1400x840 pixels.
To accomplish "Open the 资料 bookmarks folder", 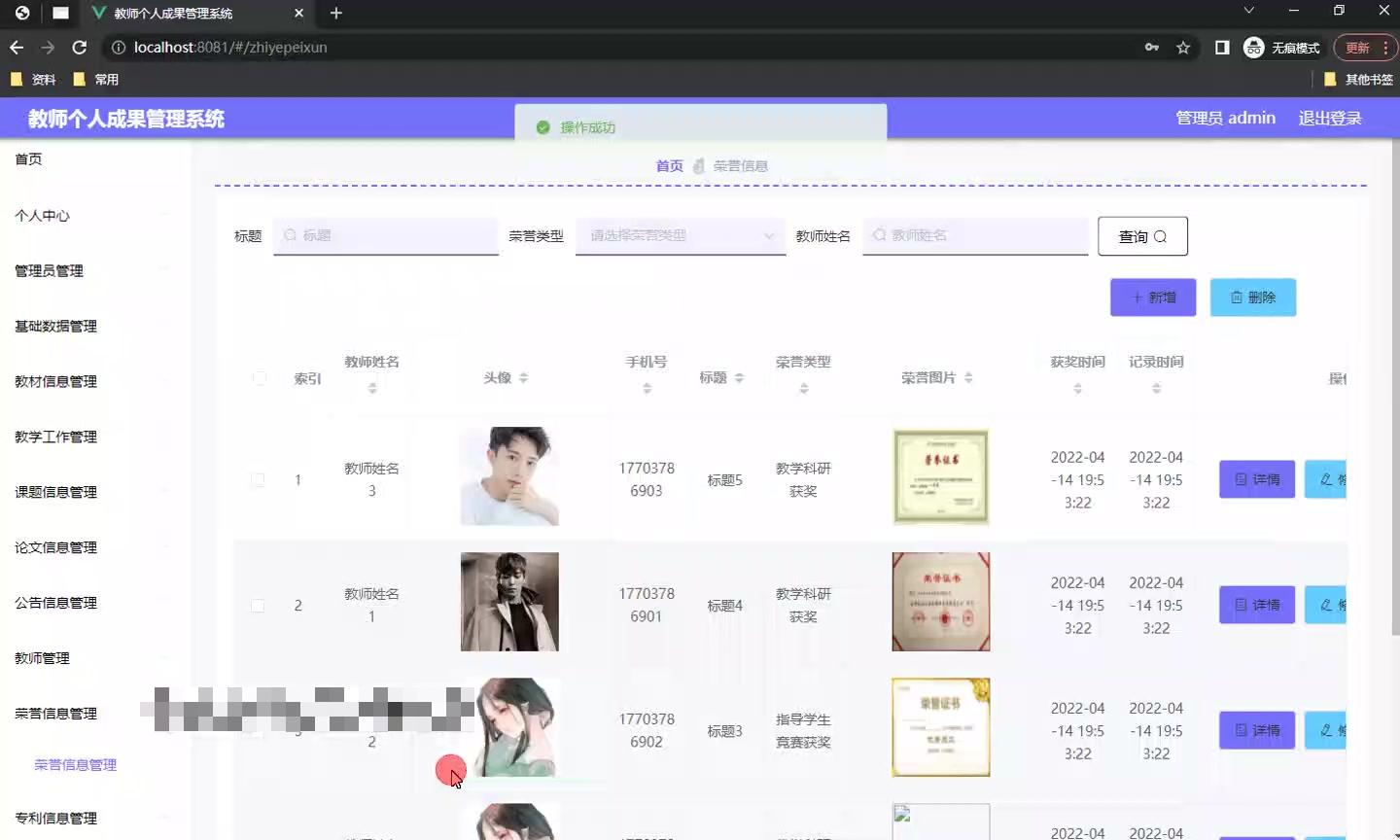I will point(34,80).
